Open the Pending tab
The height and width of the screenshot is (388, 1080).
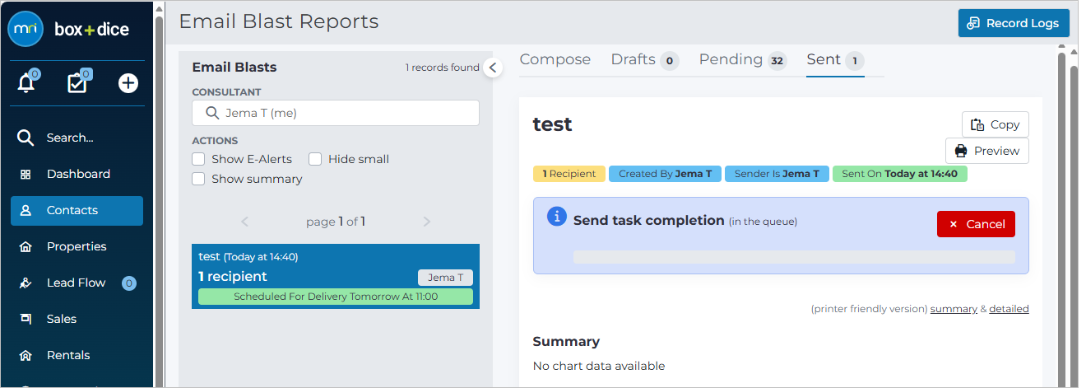[x=742, y=60]
